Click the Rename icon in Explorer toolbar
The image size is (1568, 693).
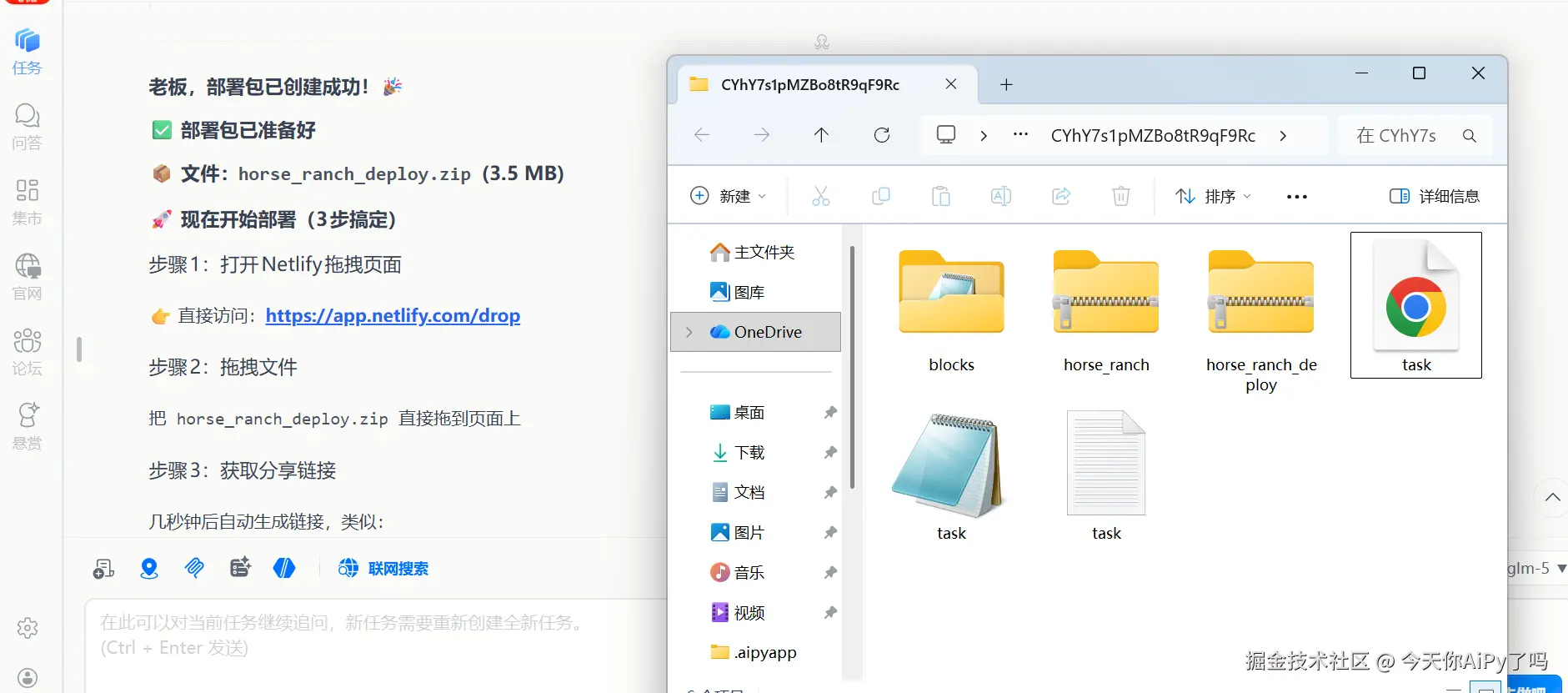1001,196
